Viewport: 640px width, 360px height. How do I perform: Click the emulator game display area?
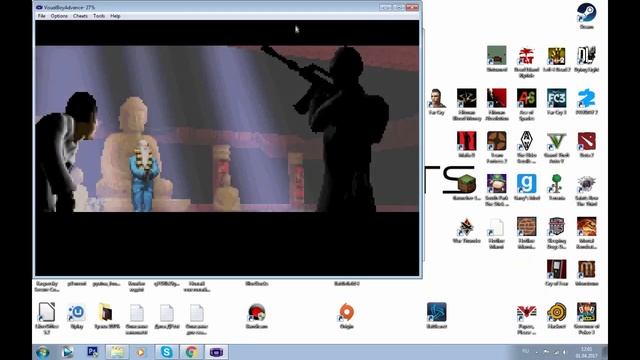[x=227, y=148]
